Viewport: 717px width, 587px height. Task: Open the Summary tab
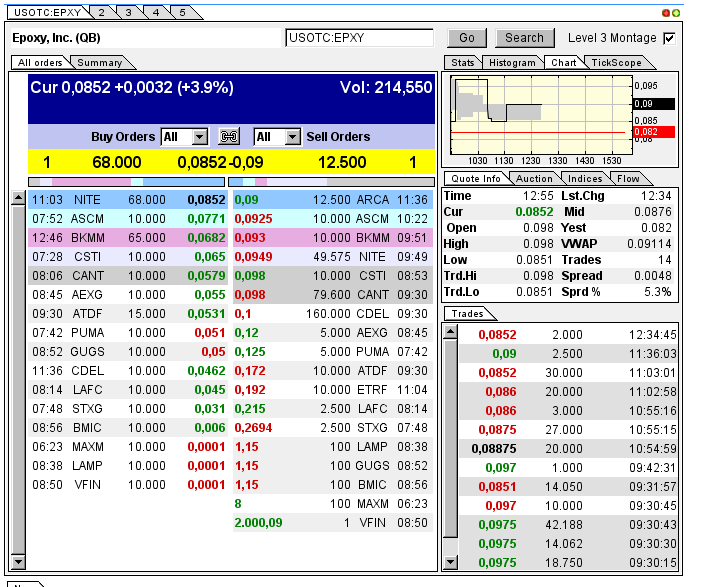click(100, 63)
